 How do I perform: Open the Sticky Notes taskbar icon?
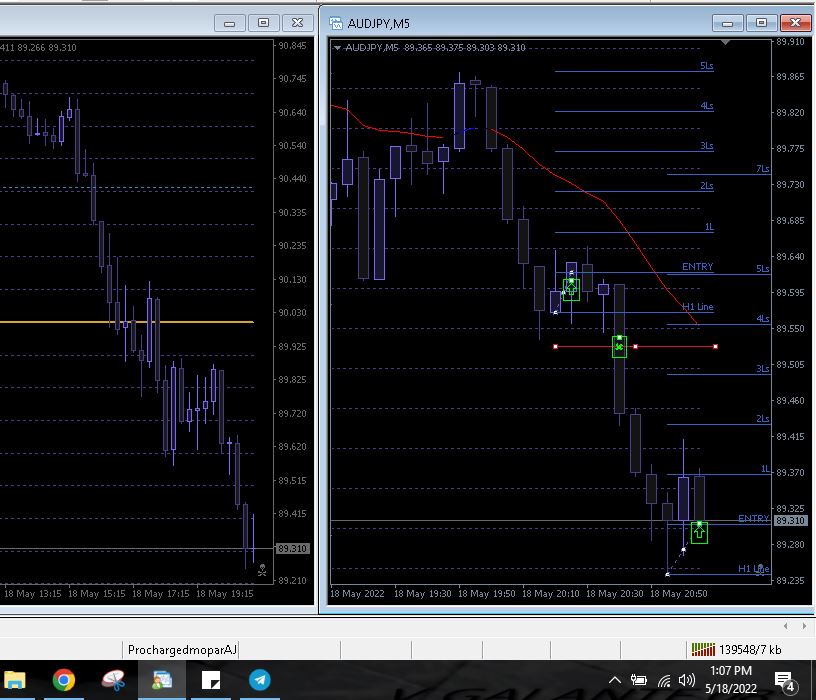(211, 680)
